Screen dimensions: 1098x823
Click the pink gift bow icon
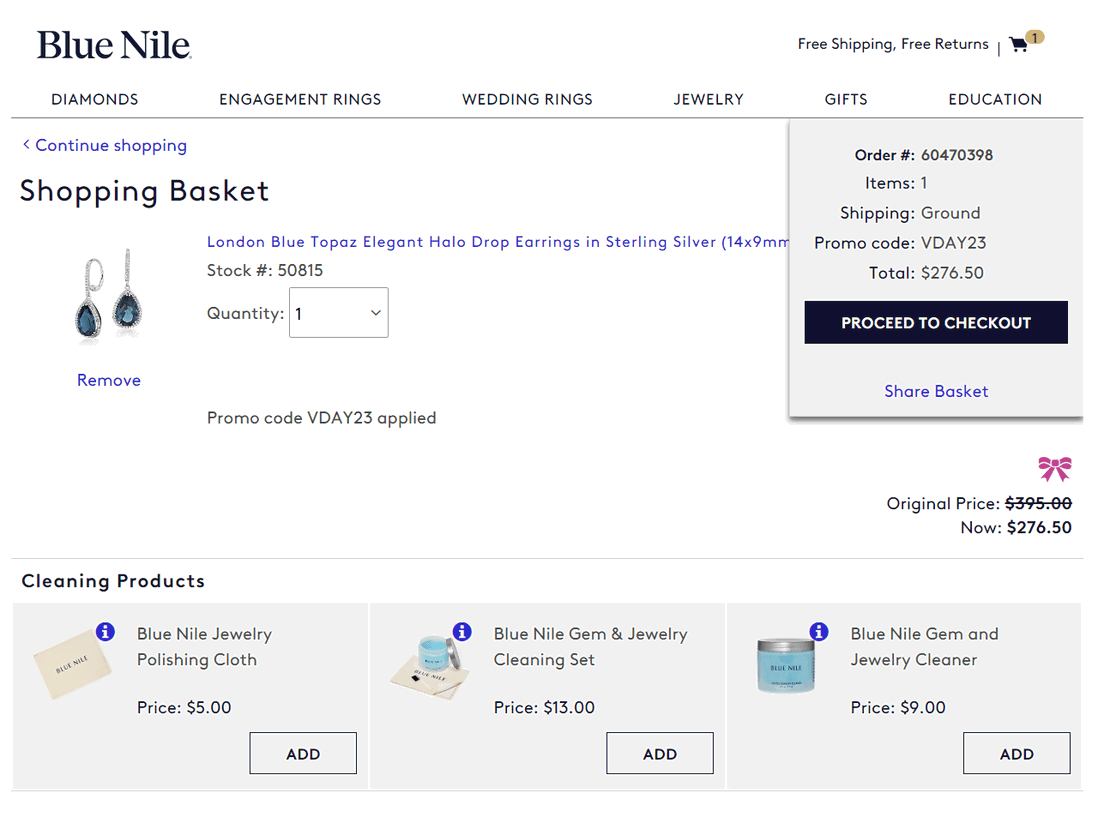point(1055,468)
